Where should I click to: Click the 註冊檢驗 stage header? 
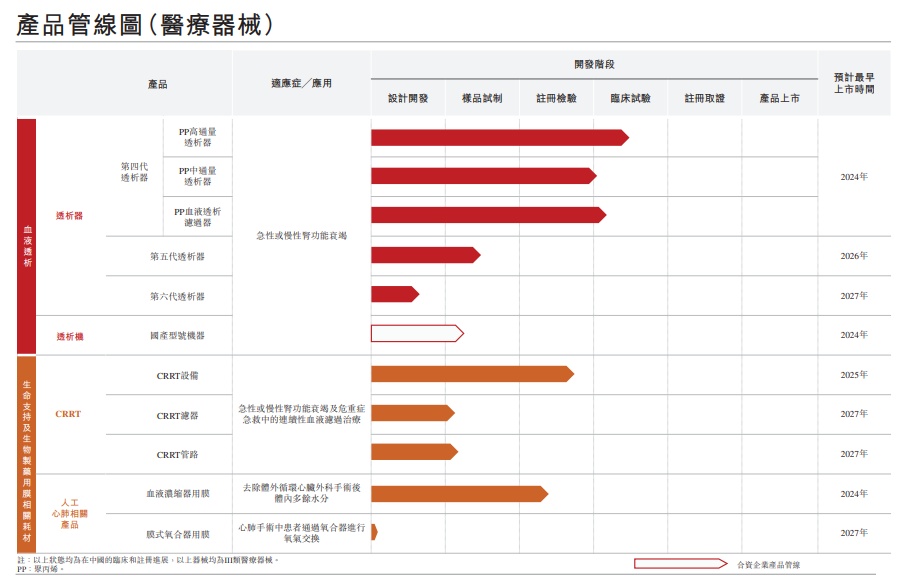point(556,98)
